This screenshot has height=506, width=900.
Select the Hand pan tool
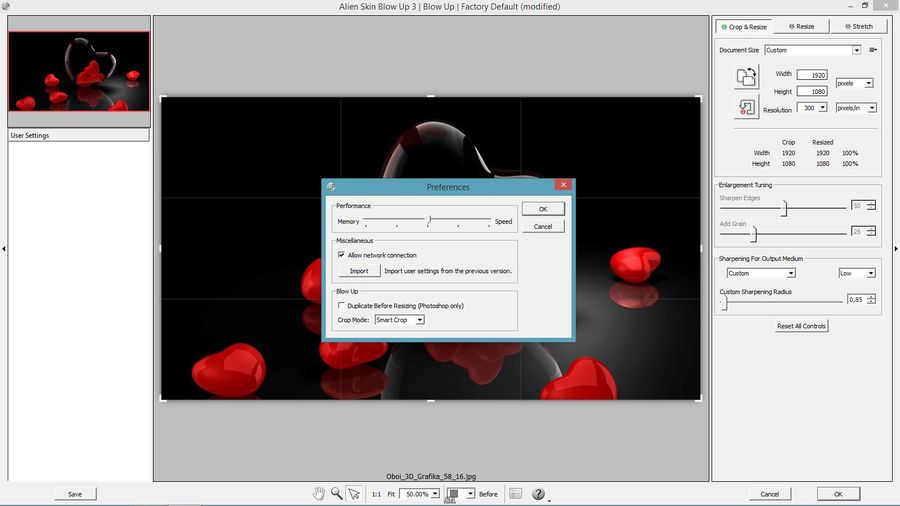pos(319,493)
